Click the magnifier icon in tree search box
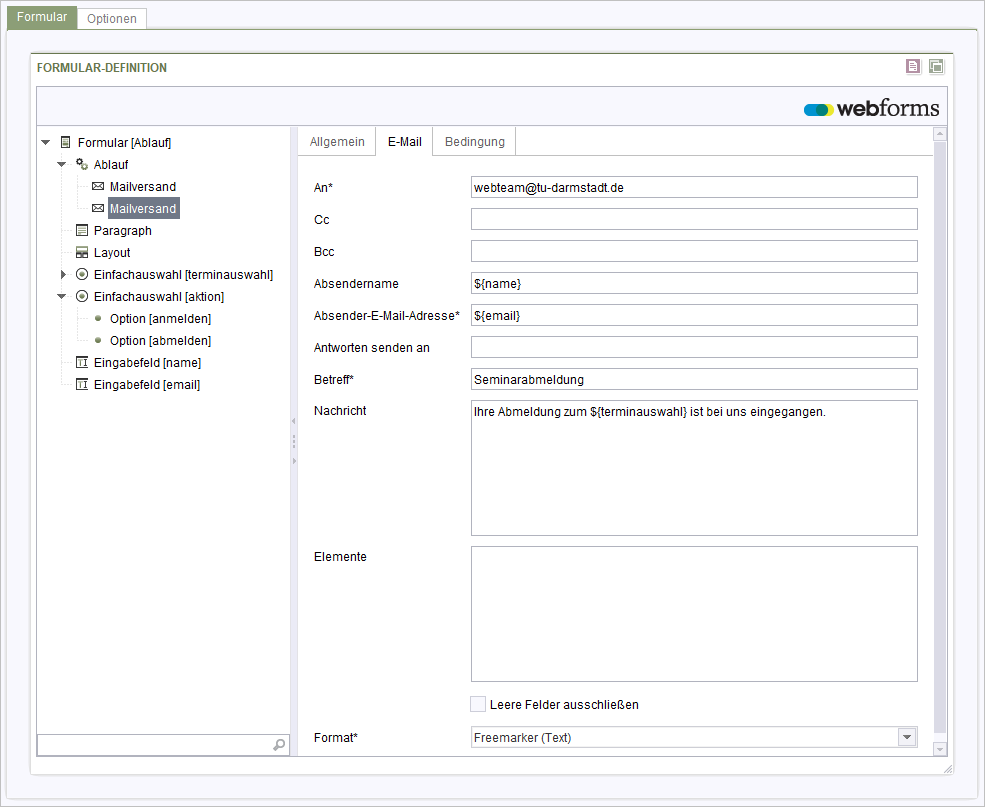Image resolution: width=985 pixels, height=807 pixels. click(x=280, y=745)
